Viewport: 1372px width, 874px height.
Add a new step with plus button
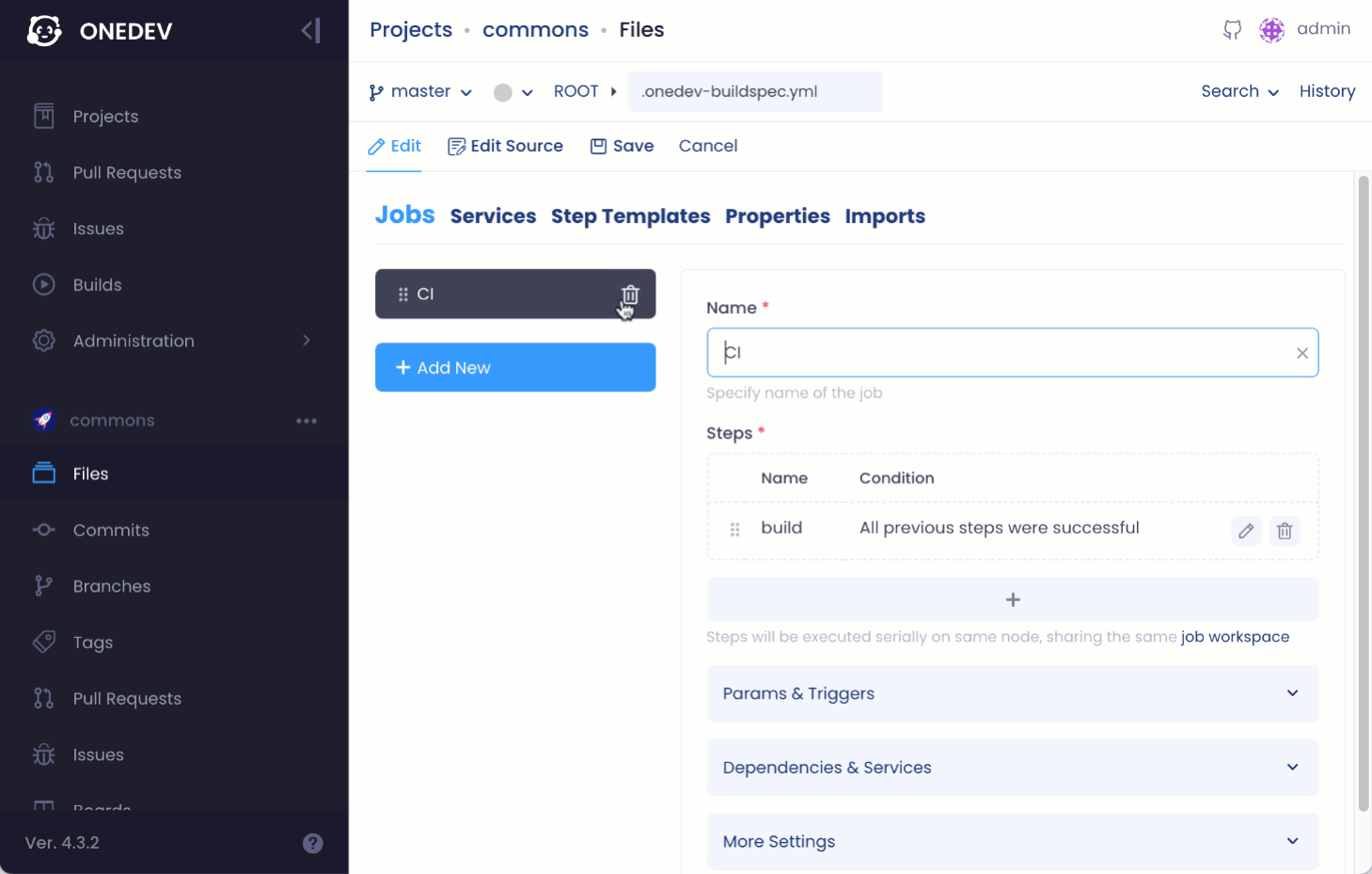pyautogui.click(x=1013, y=599)
